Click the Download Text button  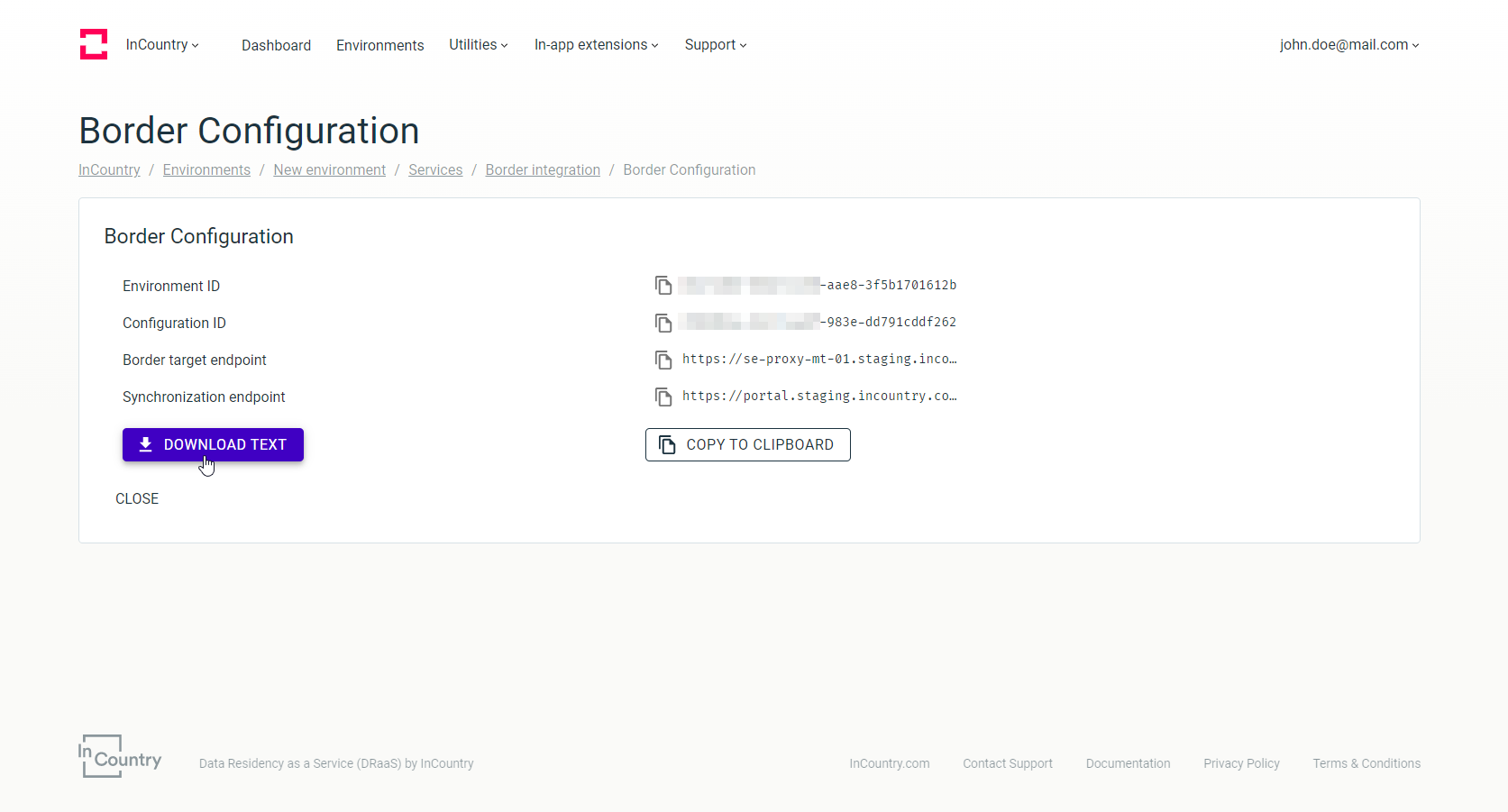[x=213, y=444]
